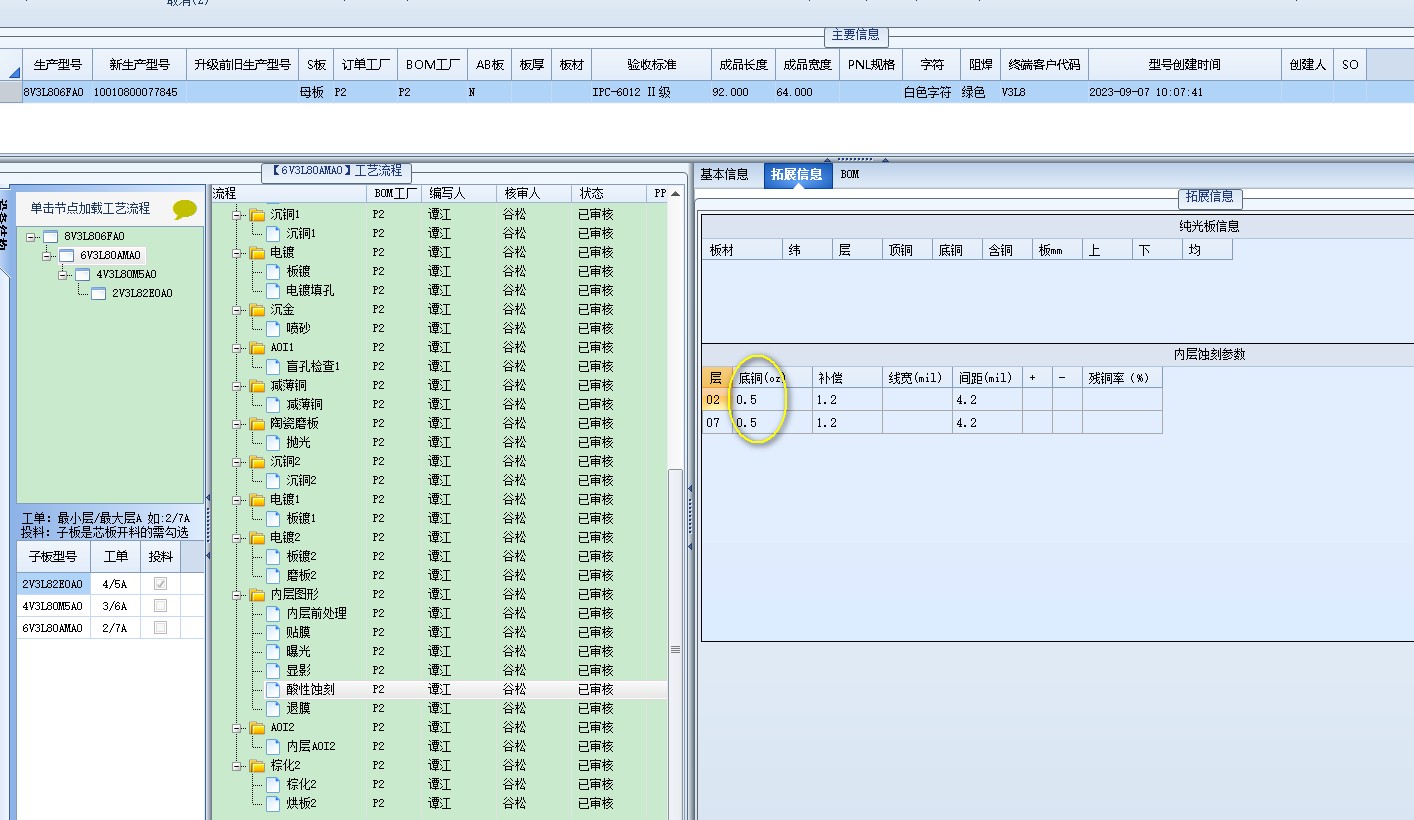Click the 抛光 document icon

pyautogui.click(x=274, y=442)
